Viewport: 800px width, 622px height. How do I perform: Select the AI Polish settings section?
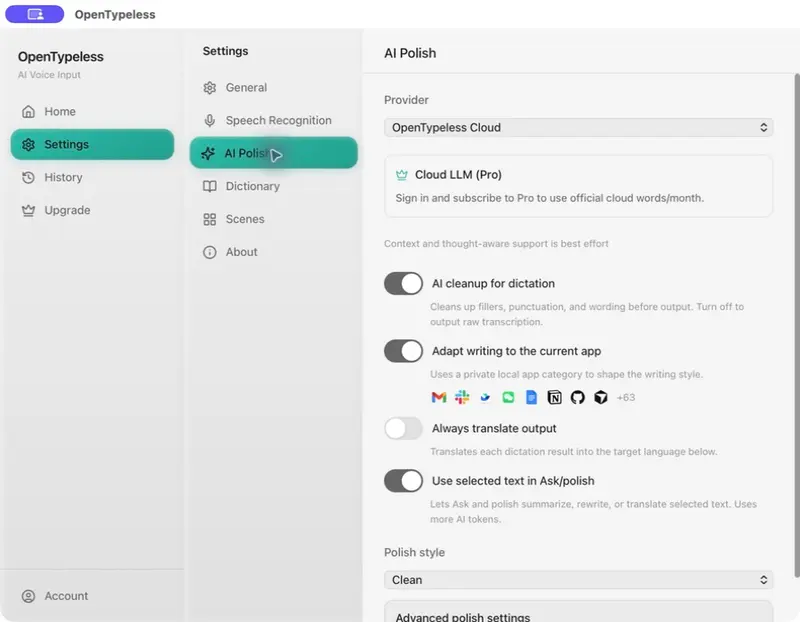(273, 153)
